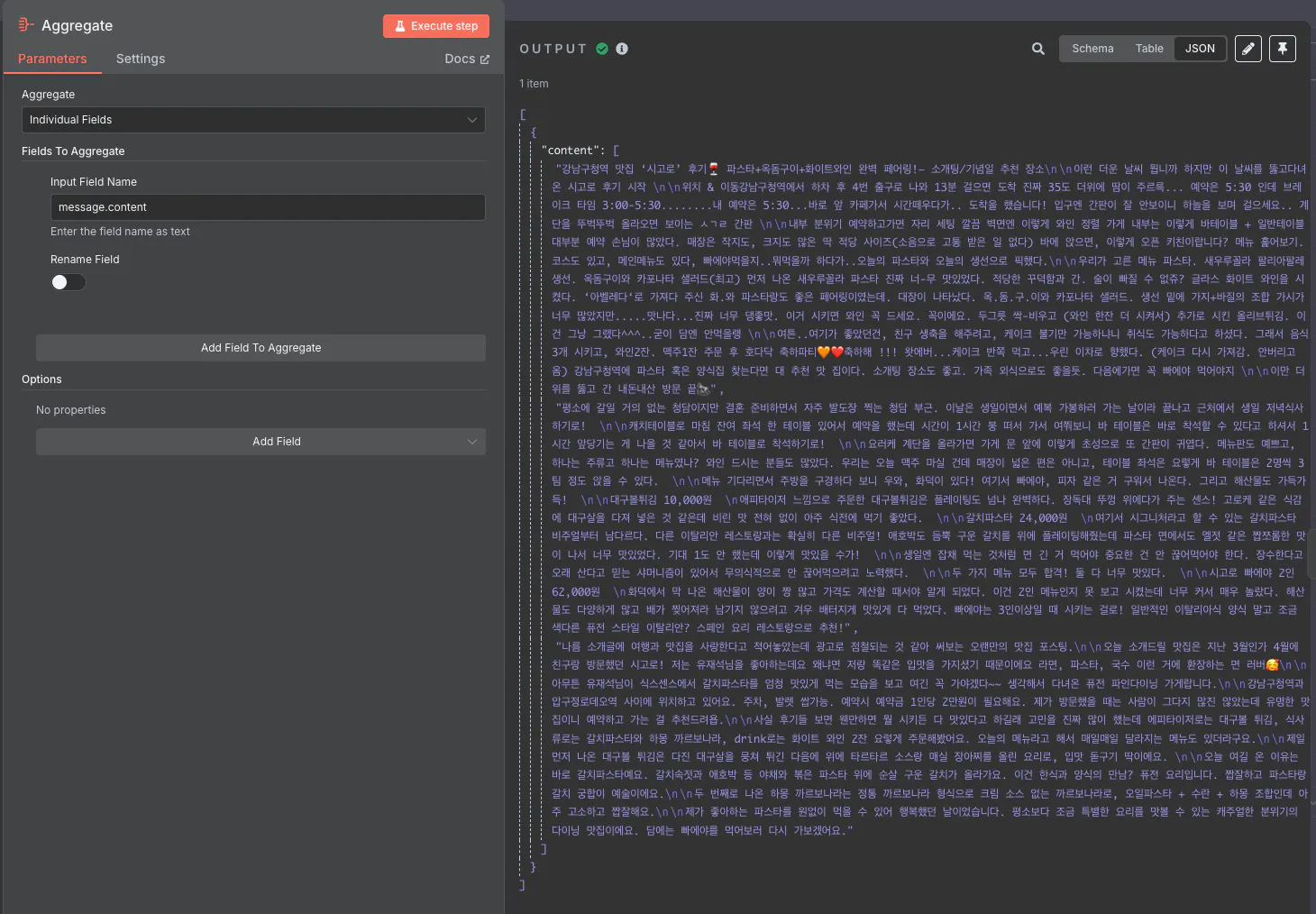This screenshot has height=914, width=1316.
Task: Select the Schema output view
Action: (x=1092, y=49)
